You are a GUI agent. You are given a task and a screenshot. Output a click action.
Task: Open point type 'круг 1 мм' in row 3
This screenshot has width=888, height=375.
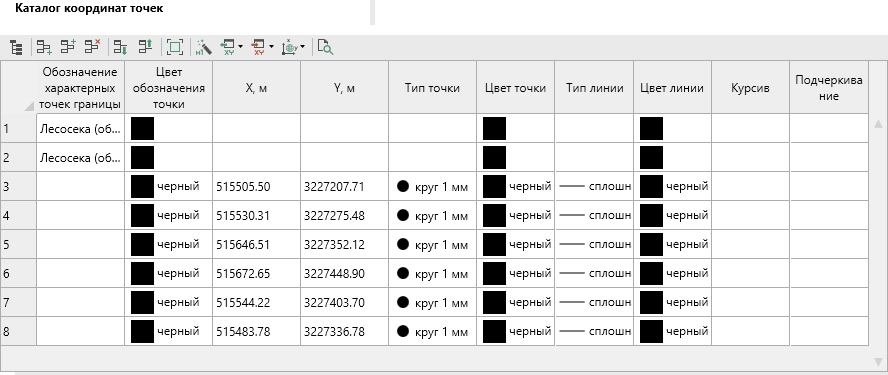(433, 186)
